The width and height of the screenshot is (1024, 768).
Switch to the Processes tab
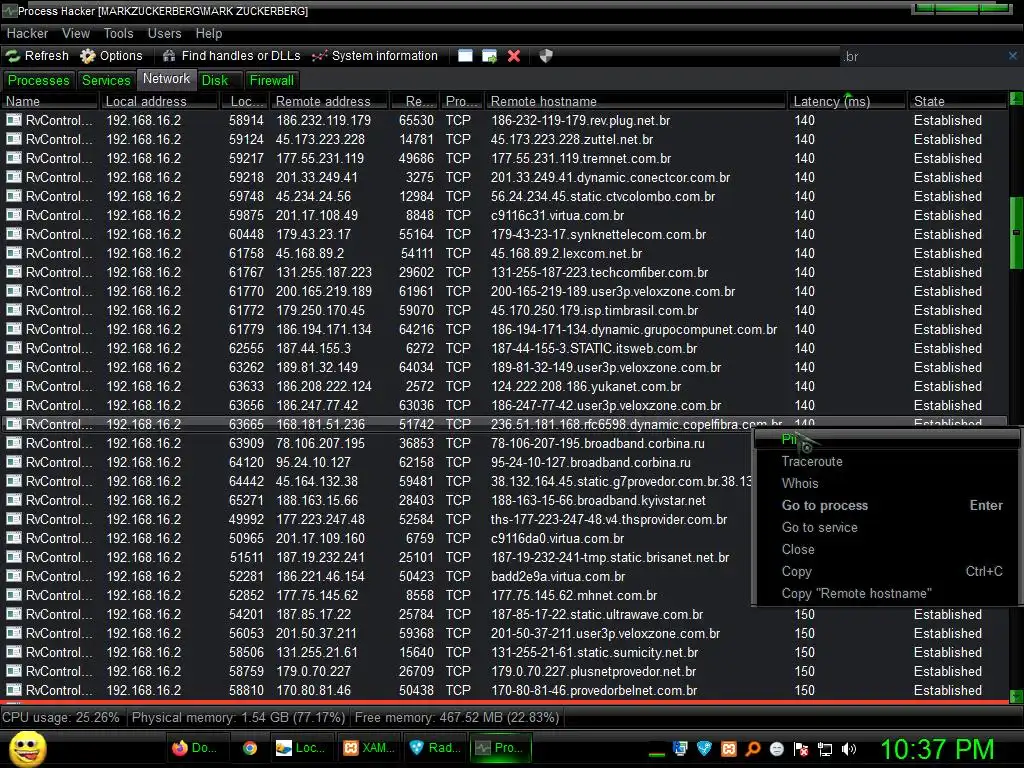[x=39, y=80]
